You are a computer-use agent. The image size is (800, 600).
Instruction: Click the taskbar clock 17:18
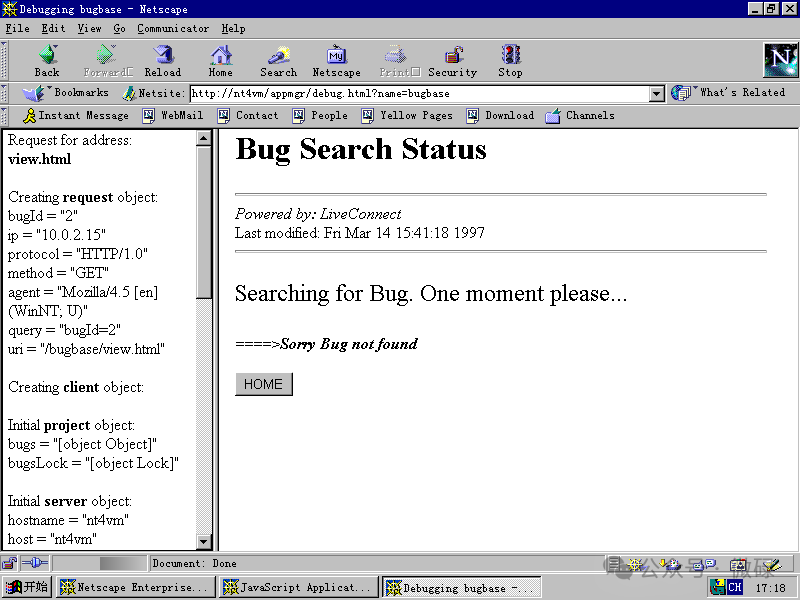tap(770, 588)
